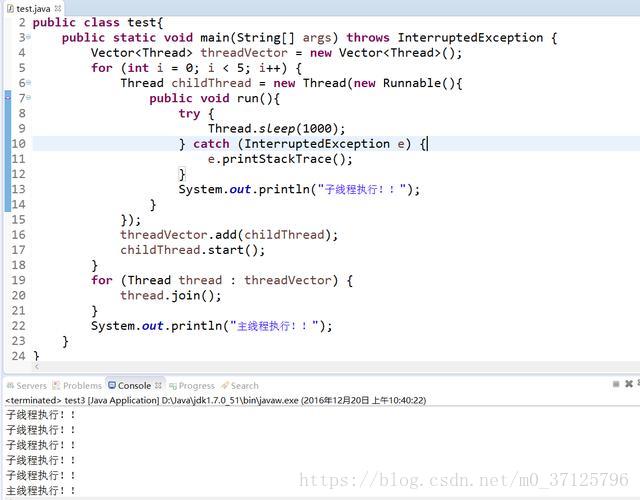This screenshot has height=500, width=640.
Task: Click the 'for (Thread thread : threadVector)' line
Action: click(222, 280)
